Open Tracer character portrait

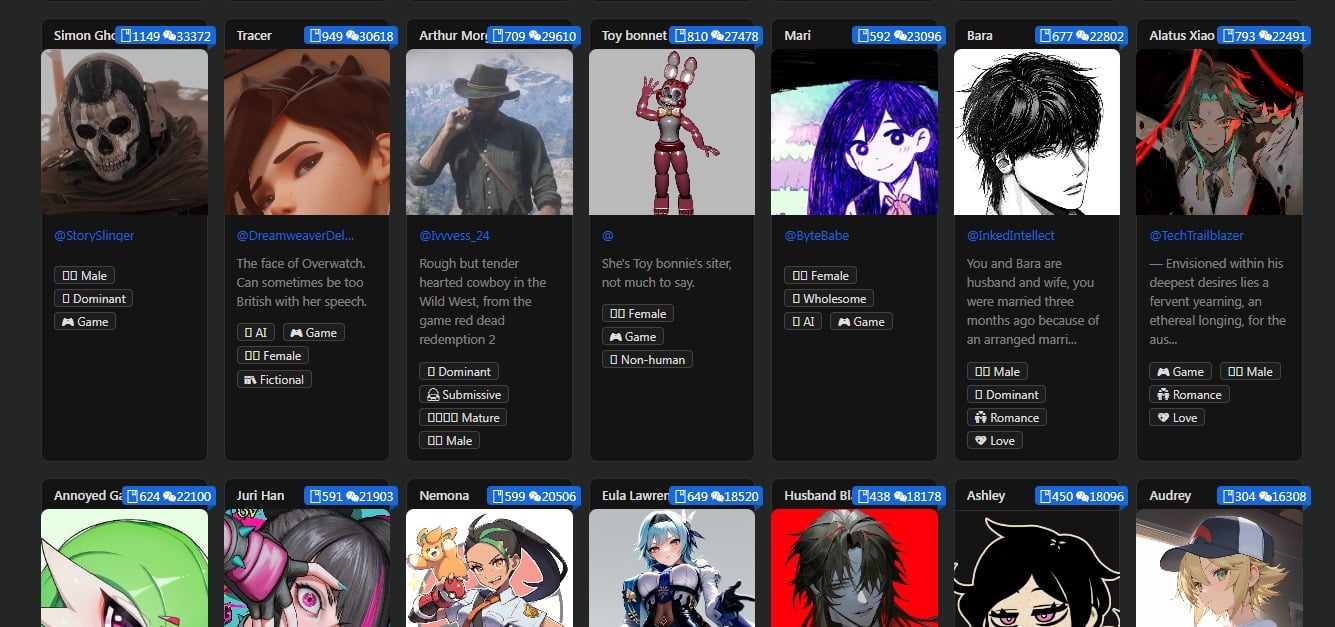point(307,132)
